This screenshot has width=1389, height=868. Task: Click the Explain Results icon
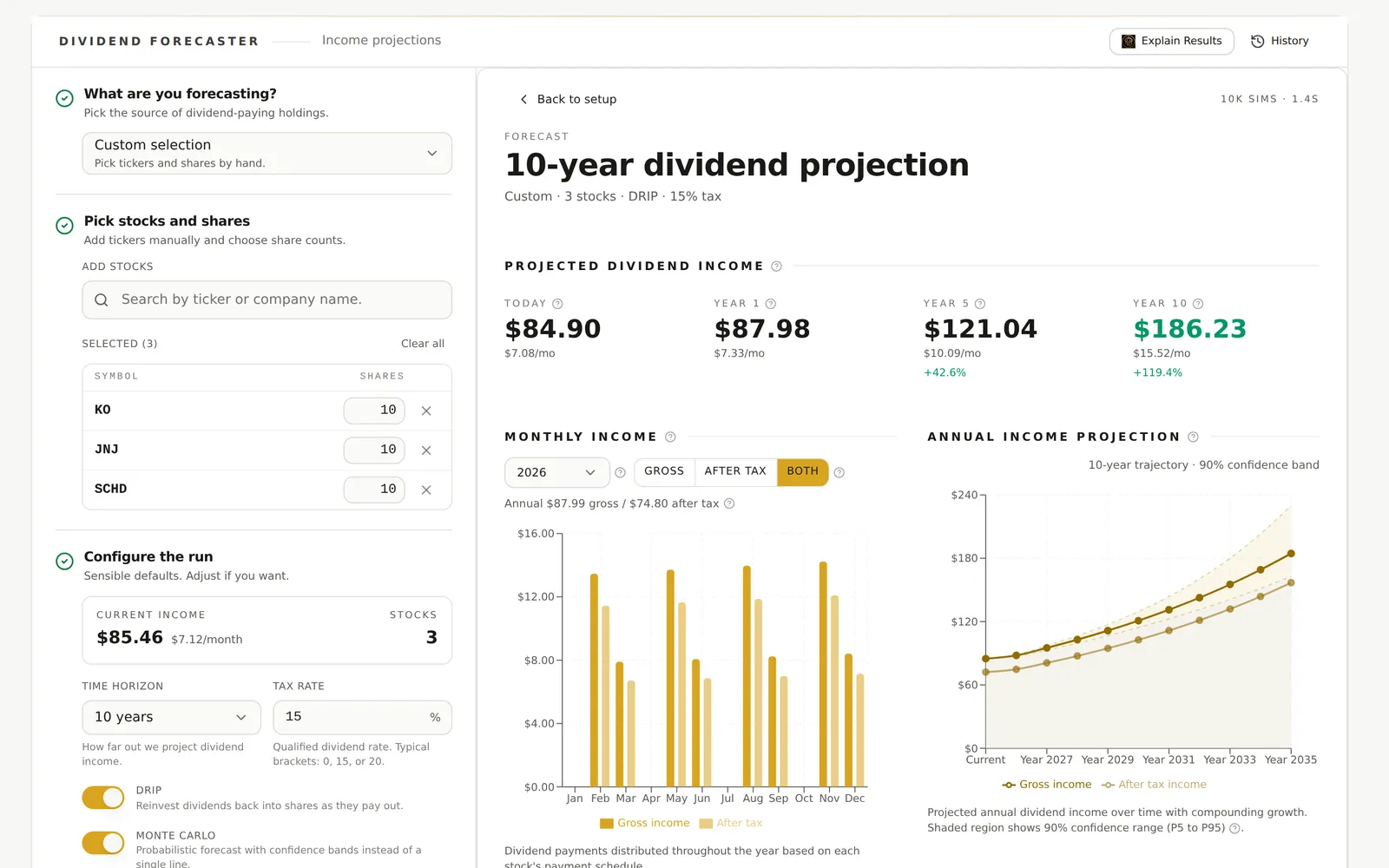pyautogui.click(x=1129, y=41)
